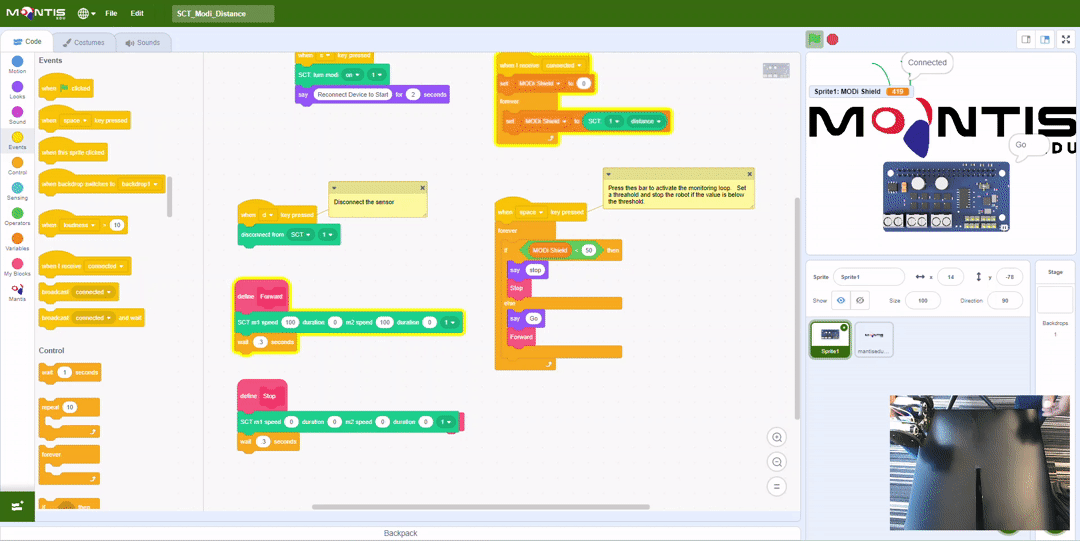Click the define Stop block

(262, 396)
